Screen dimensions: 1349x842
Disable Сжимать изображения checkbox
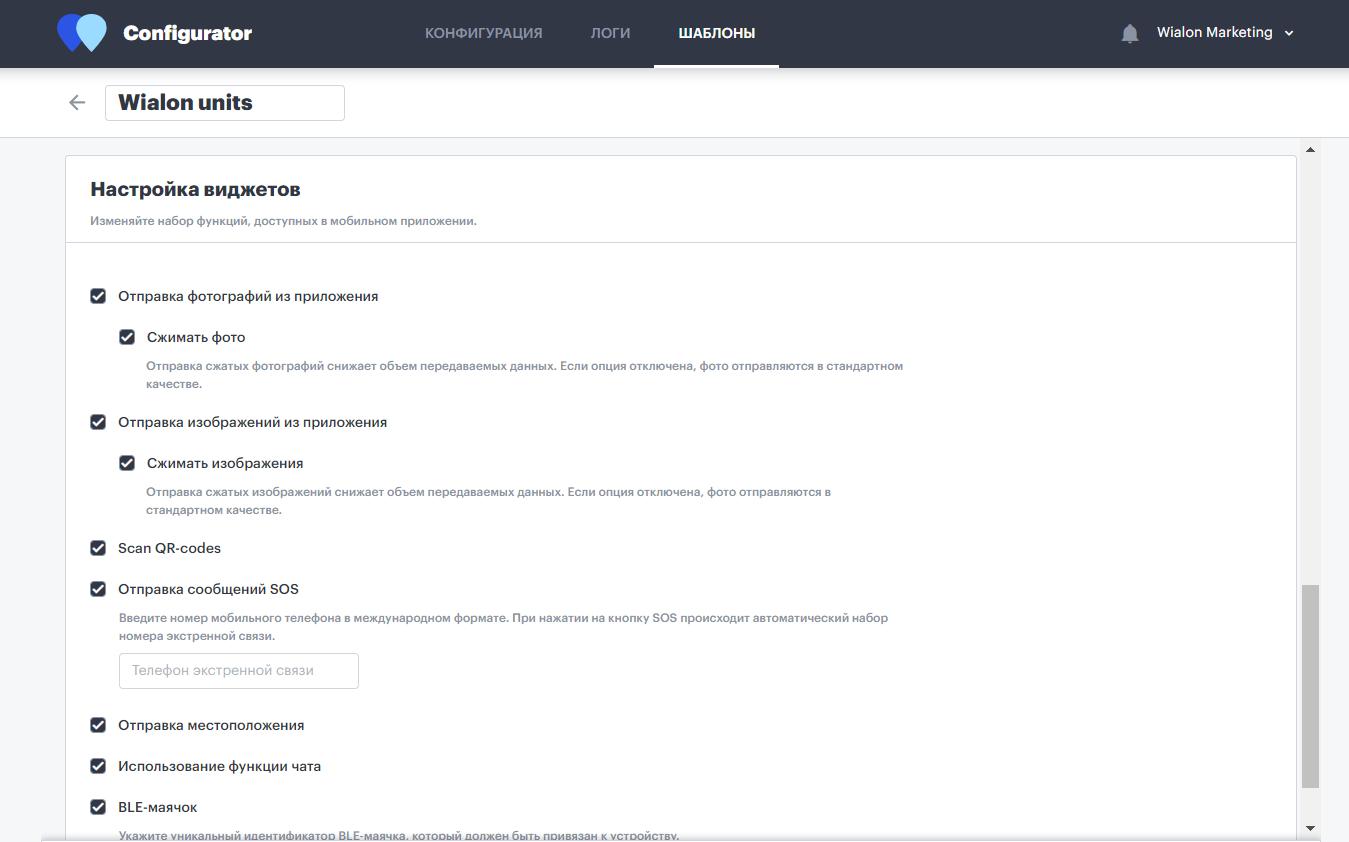tap(127, 463)
